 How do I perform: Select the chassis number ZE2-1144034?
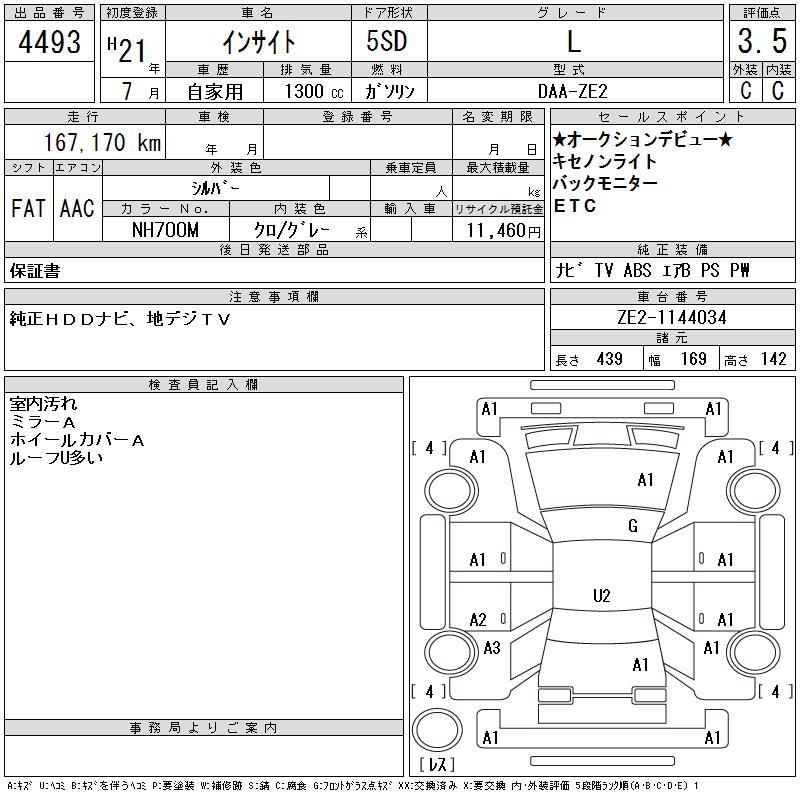[672, 317]
